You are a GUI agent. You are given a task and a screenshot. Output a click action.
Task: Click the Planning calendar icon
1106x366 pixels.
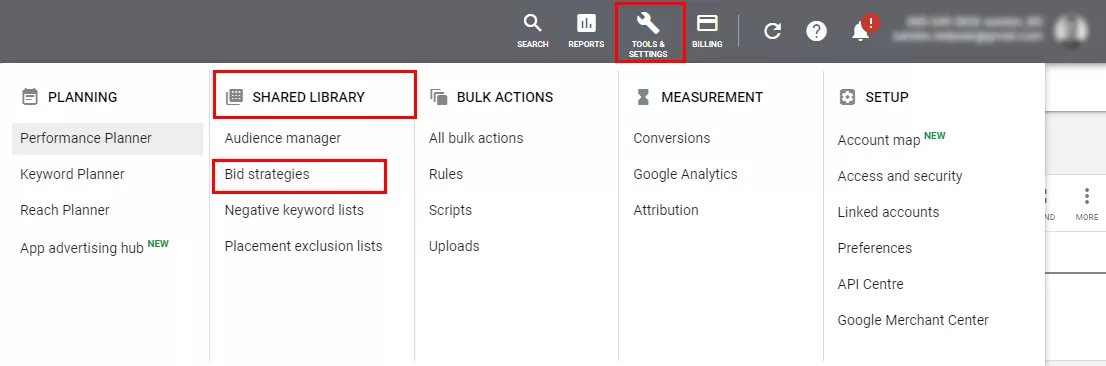click(29, 97)
